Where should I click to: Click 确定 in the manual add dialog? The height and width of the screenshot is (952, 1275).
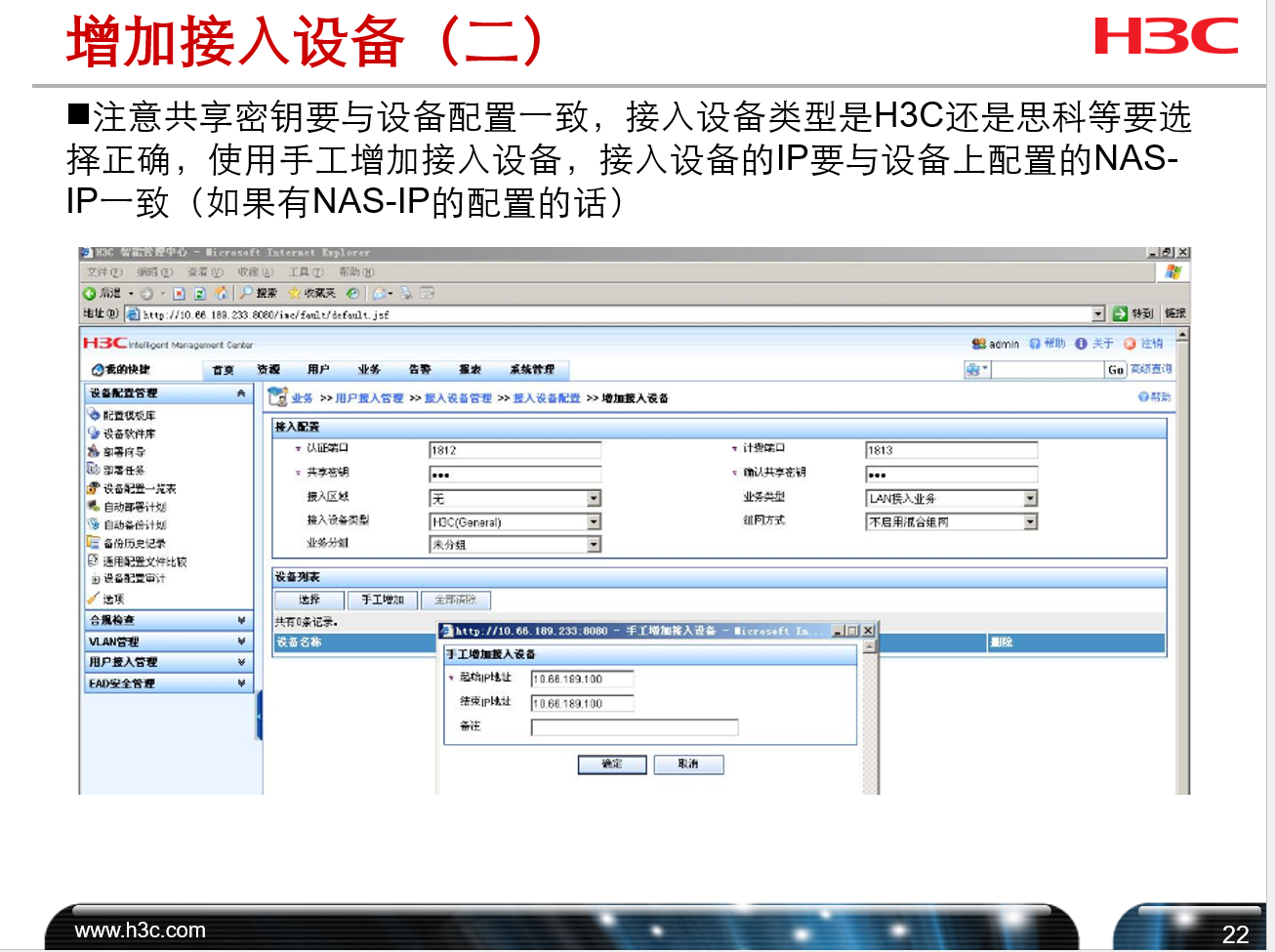[612, 765]
